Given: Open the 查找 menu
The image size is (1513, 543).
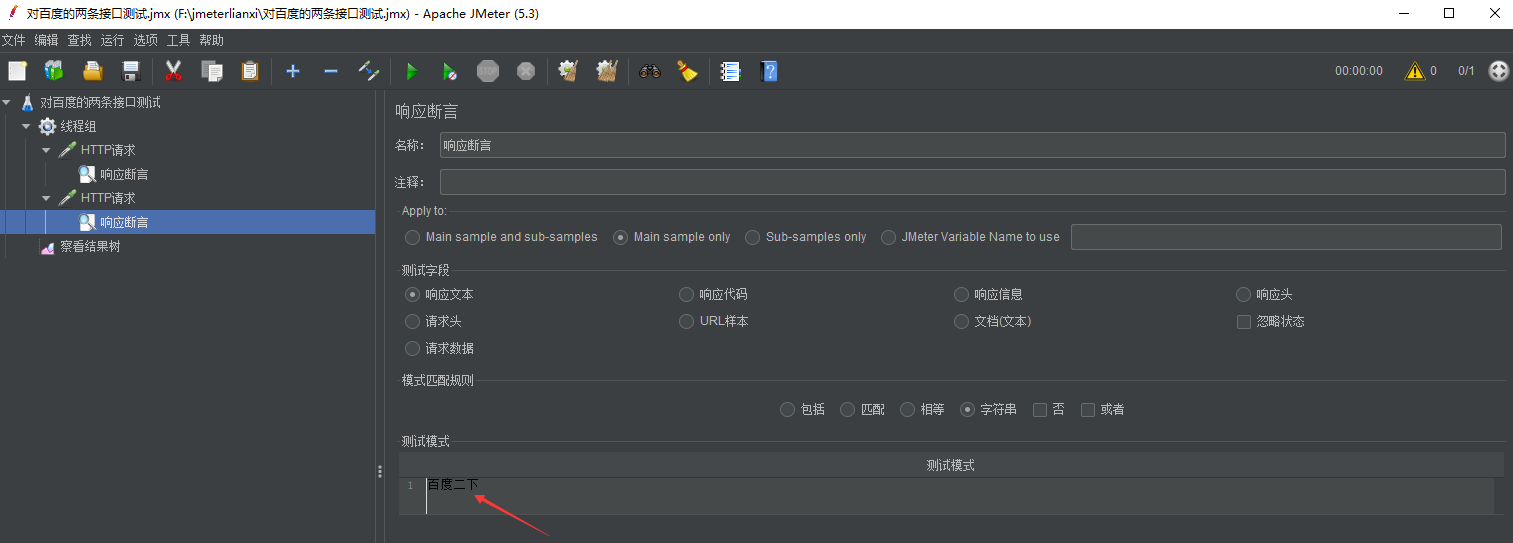Looking at the screenshot, I should point(79,40).
